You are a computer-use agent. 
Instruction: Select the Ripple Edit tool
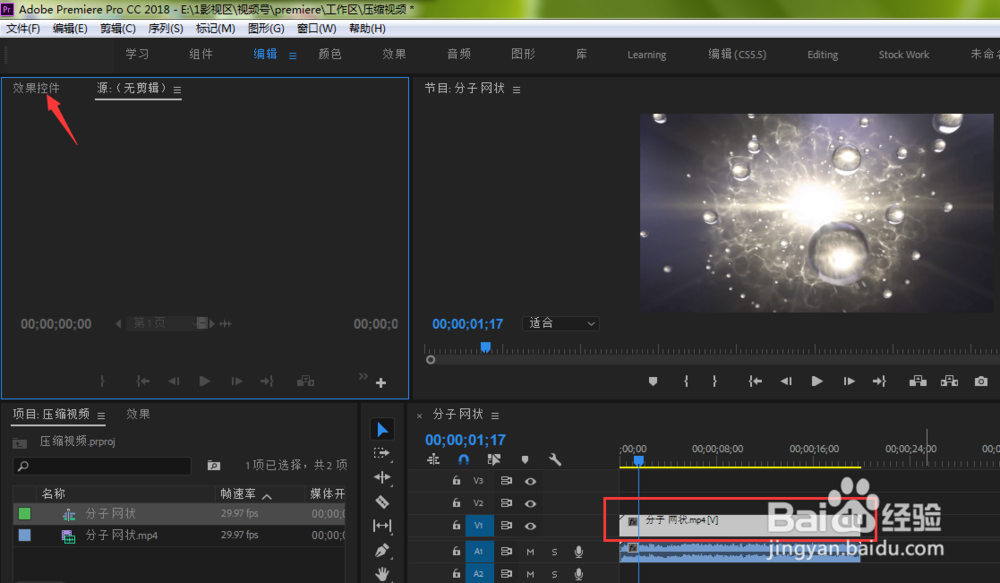point(382,477)
